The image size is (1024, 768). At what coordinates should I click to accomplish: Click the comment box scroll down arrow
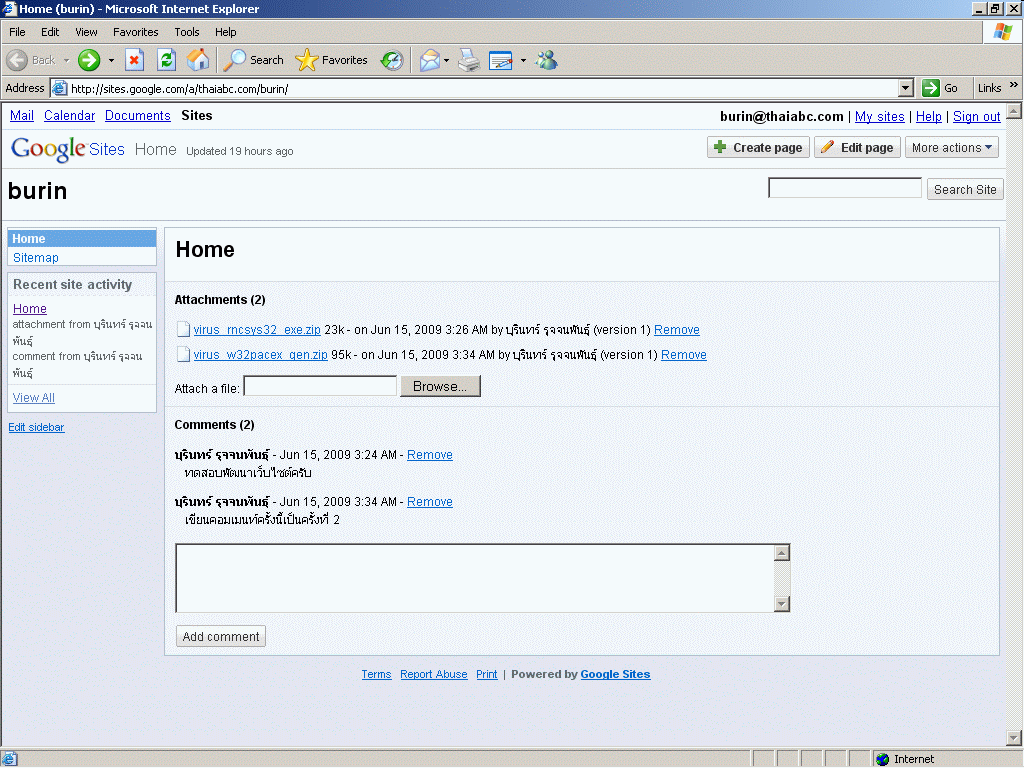tap(782, 604)
